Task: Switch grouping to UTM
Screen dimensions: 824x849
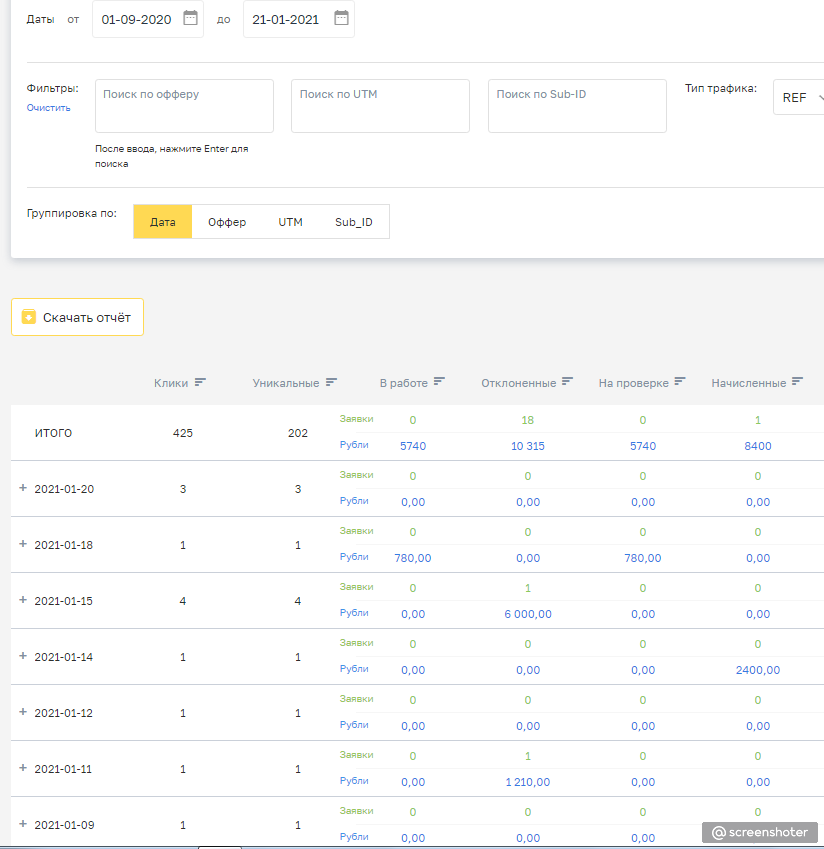Action: click(x=290, y=222)
